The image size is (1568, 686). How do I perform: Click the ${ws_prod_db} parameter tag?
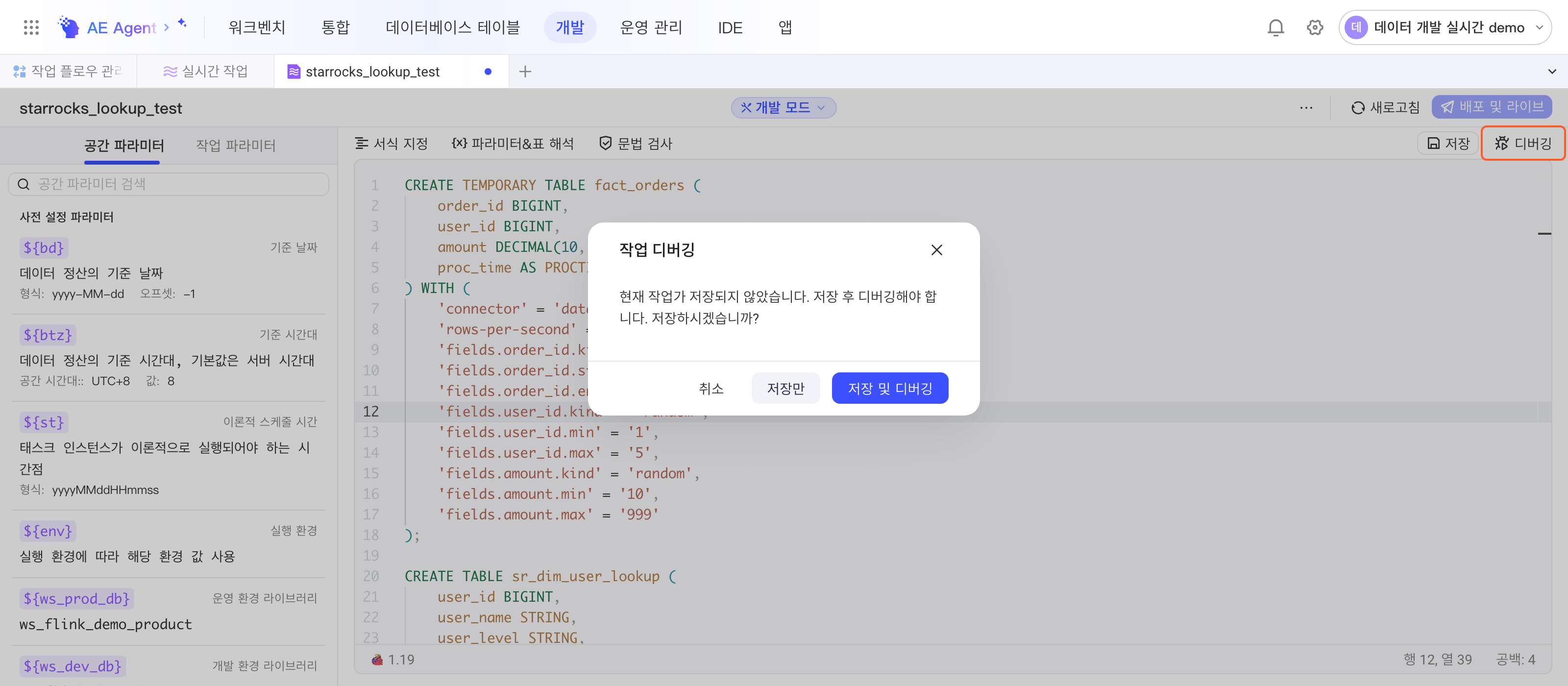[x=76, y=598]
